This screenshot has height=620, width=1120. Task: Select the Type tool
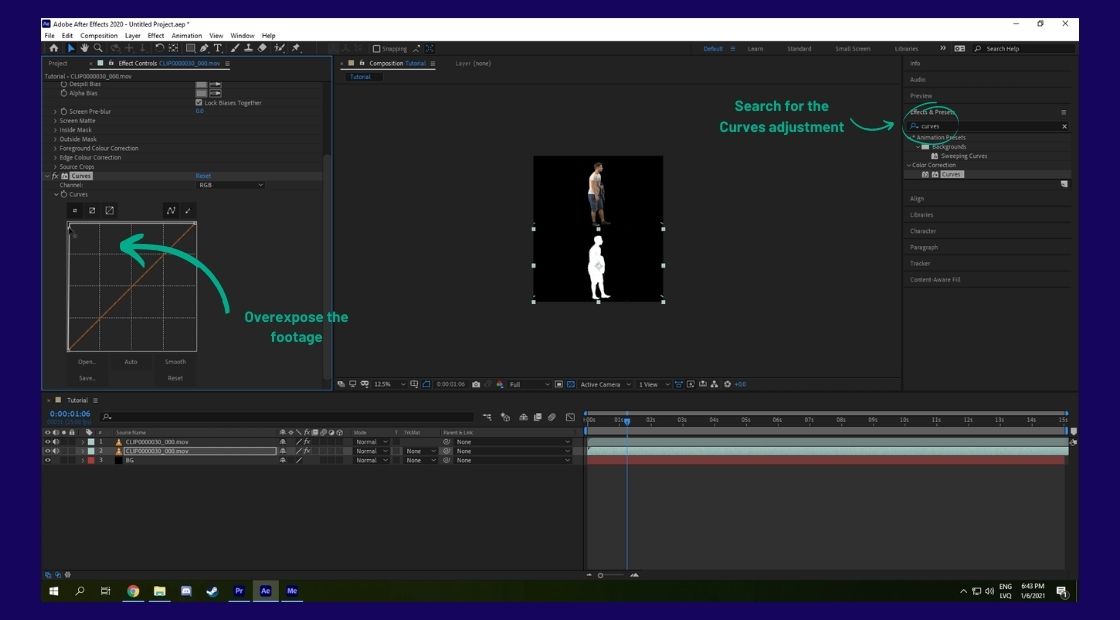click(218, 46)
